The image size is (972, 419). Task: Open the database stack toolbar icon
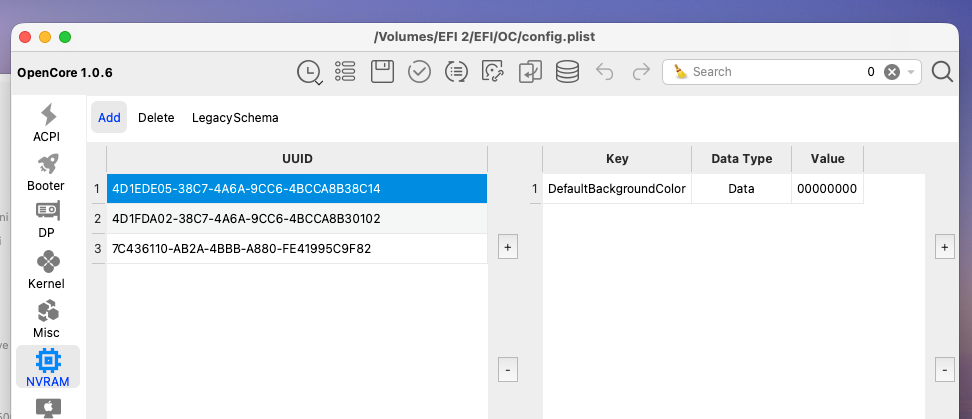tap(567, 72)
